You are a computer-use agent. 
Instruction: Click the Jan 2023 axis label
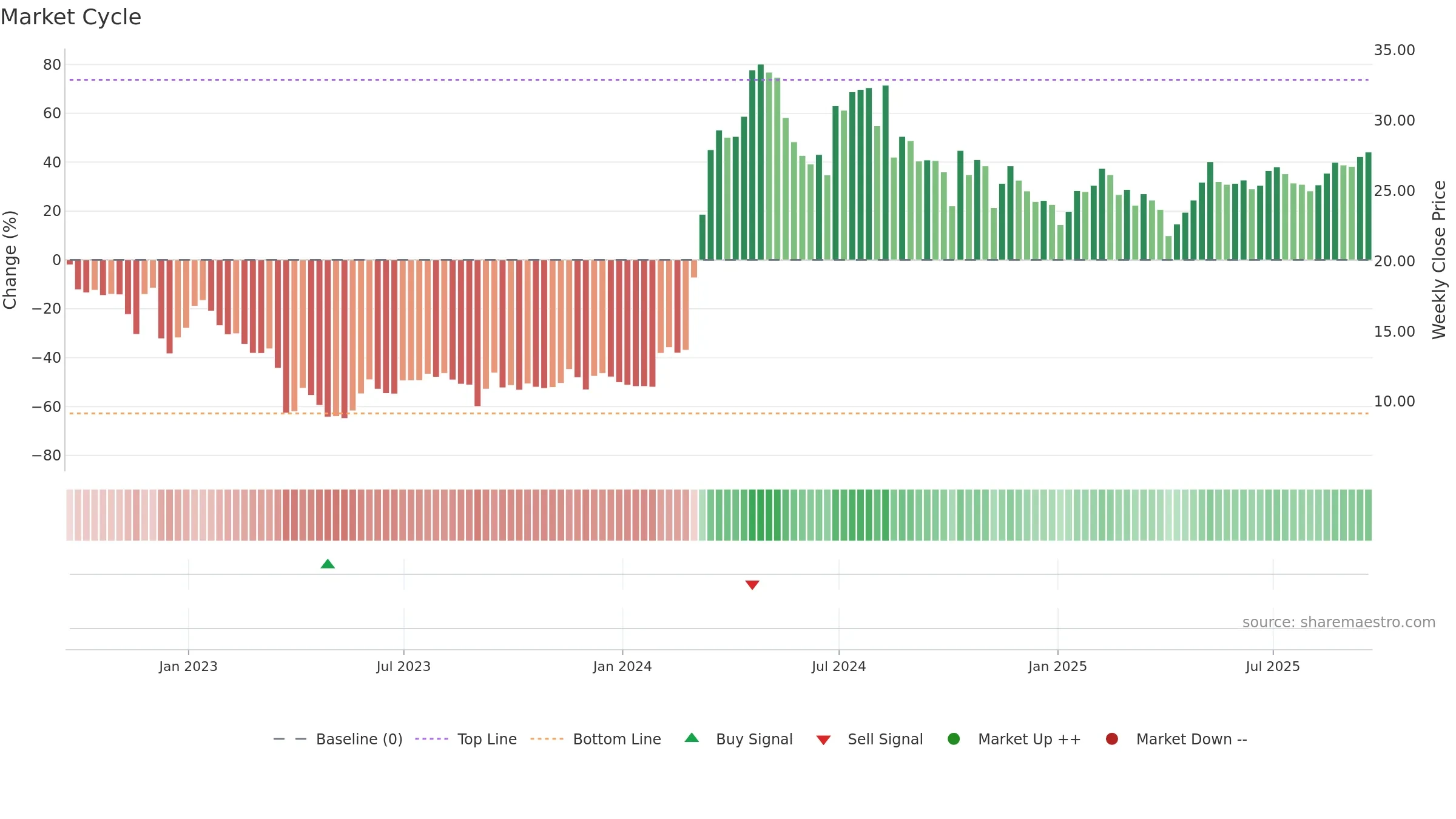tap(188, 666)
